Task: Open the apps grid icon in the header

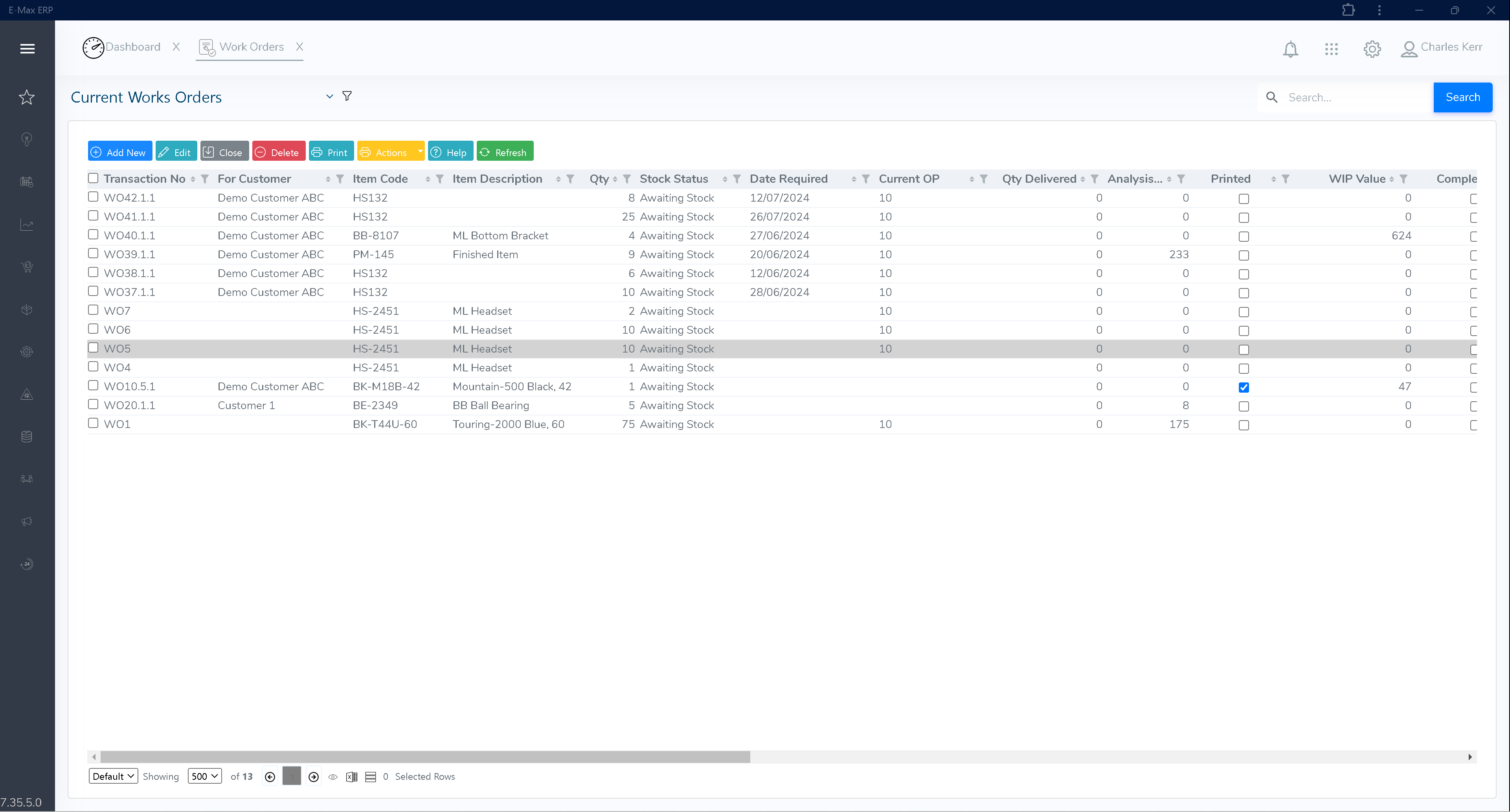Action: click(1331, 49)
